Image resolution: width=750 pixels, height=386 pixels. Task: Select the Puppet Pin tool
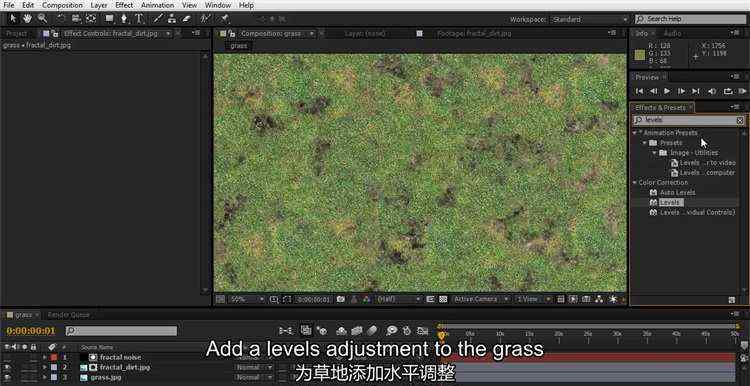(x=224, y=19)
